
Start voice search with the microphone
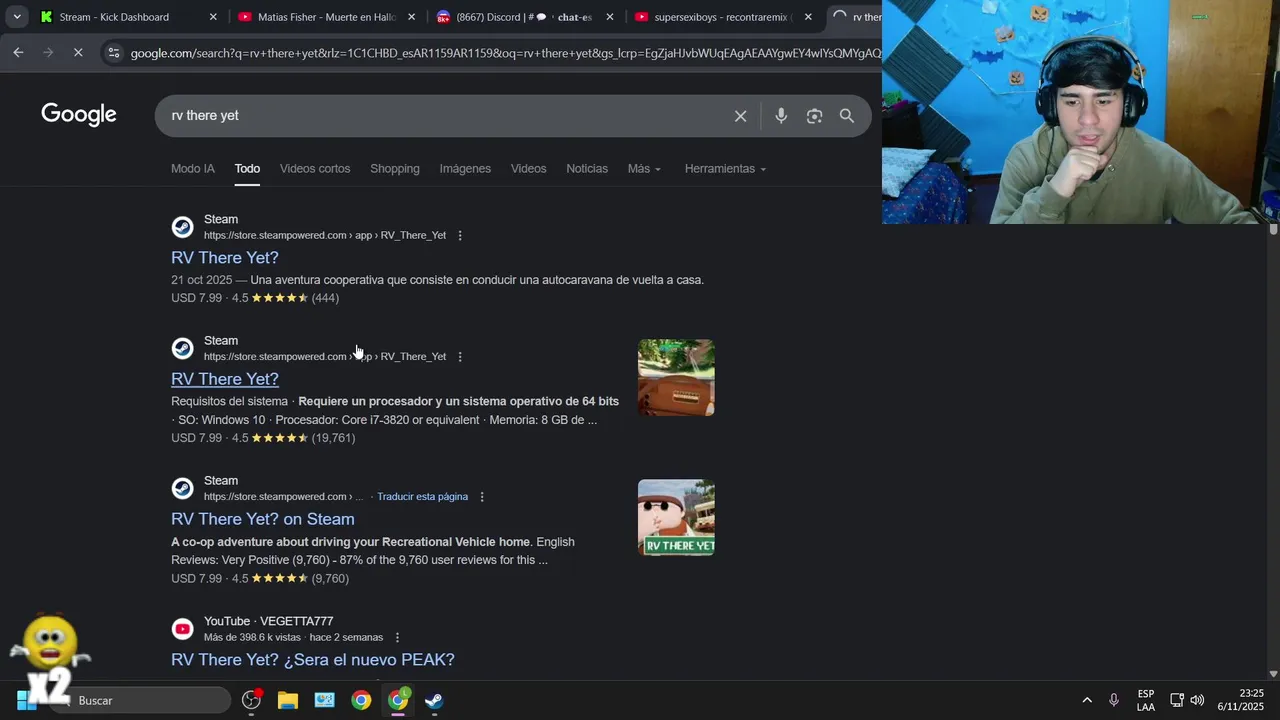click(x=781, y=116)
